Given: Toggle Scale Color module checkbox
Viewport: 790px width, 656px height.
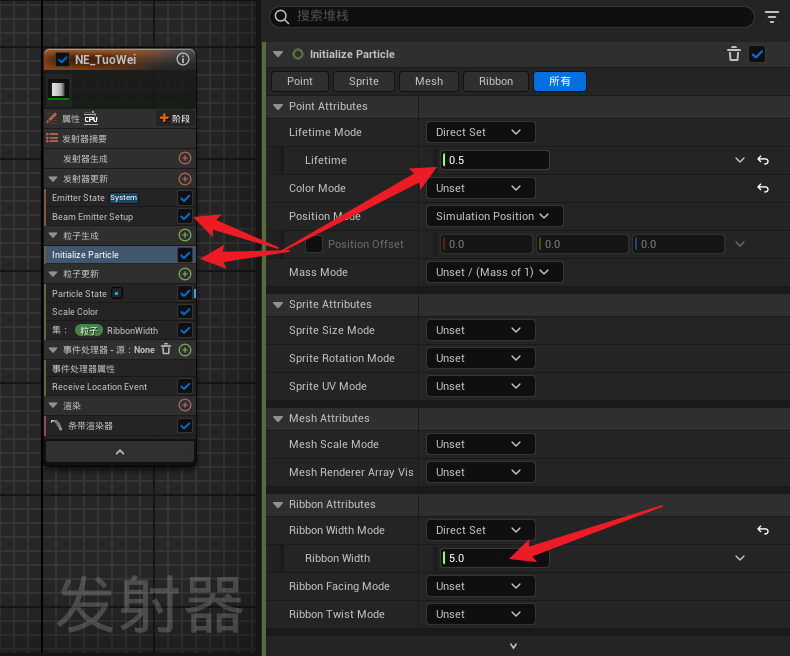Looking at the screenshot, I should [x=185, y=312].
